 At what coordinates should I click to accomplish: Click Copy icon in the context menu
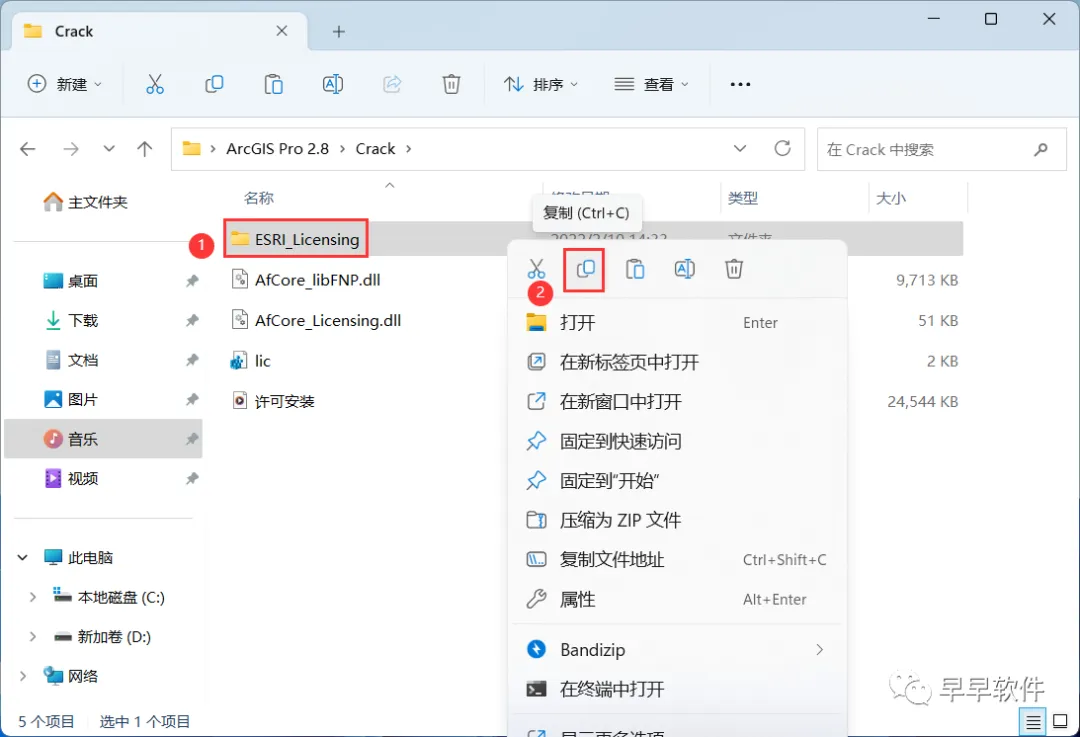point(585,269)
